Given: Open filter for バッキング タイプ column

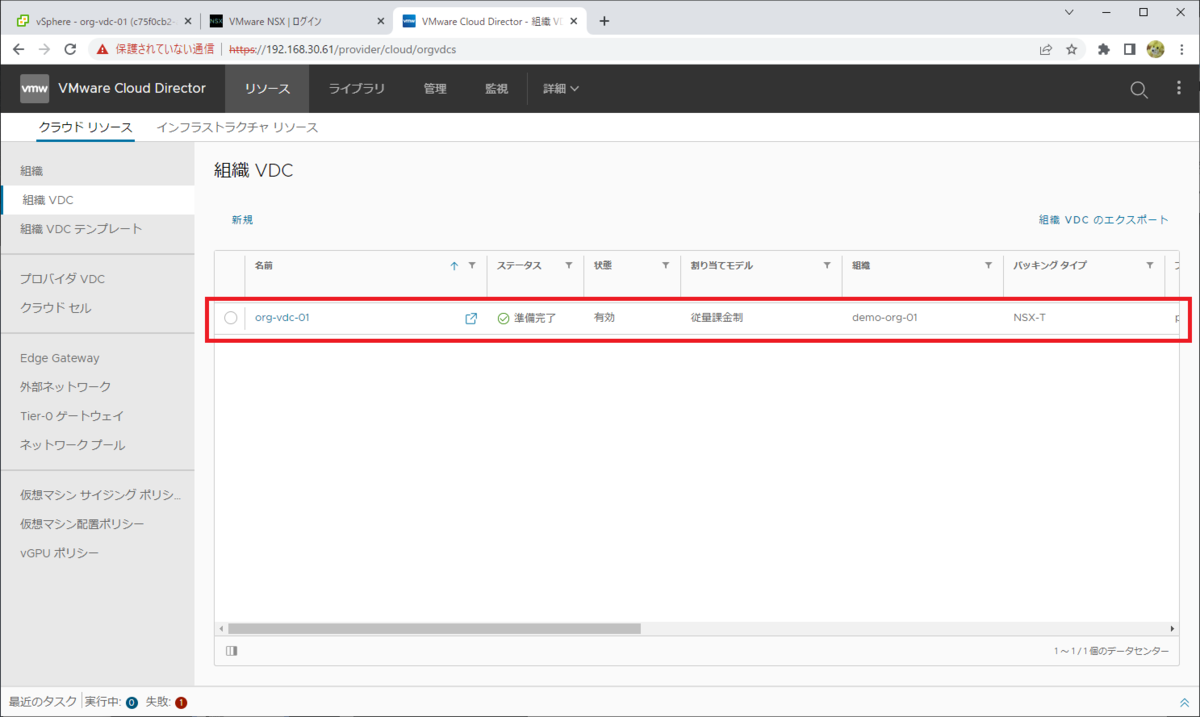Looking at the screenshot, I should pyautogui.click(x=1150, y=266).
